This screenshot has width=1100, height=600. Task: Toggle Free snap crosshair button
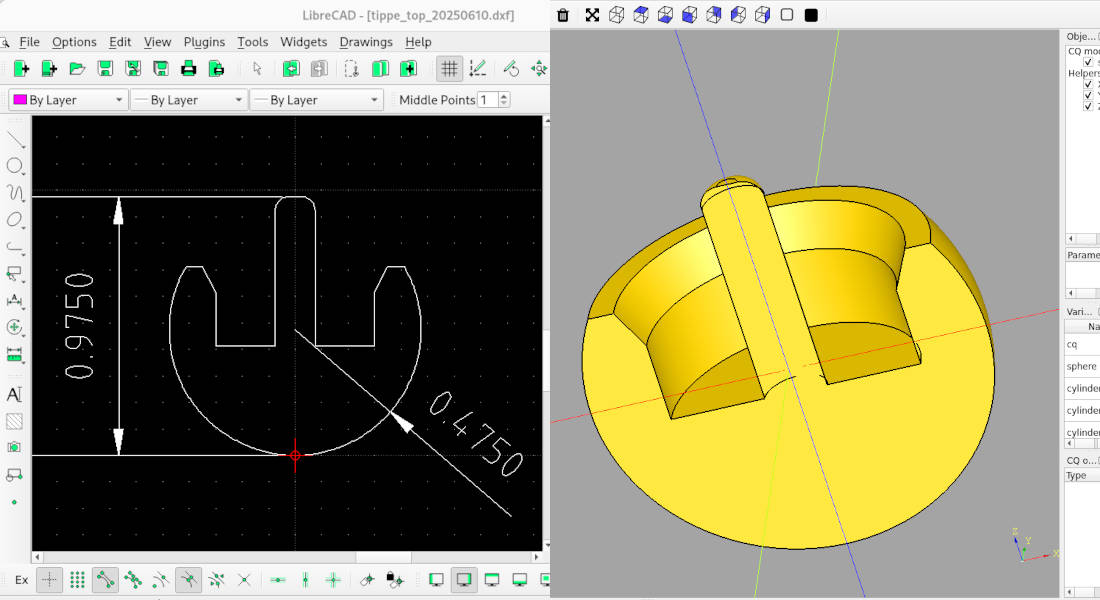[x=49, y=580]
